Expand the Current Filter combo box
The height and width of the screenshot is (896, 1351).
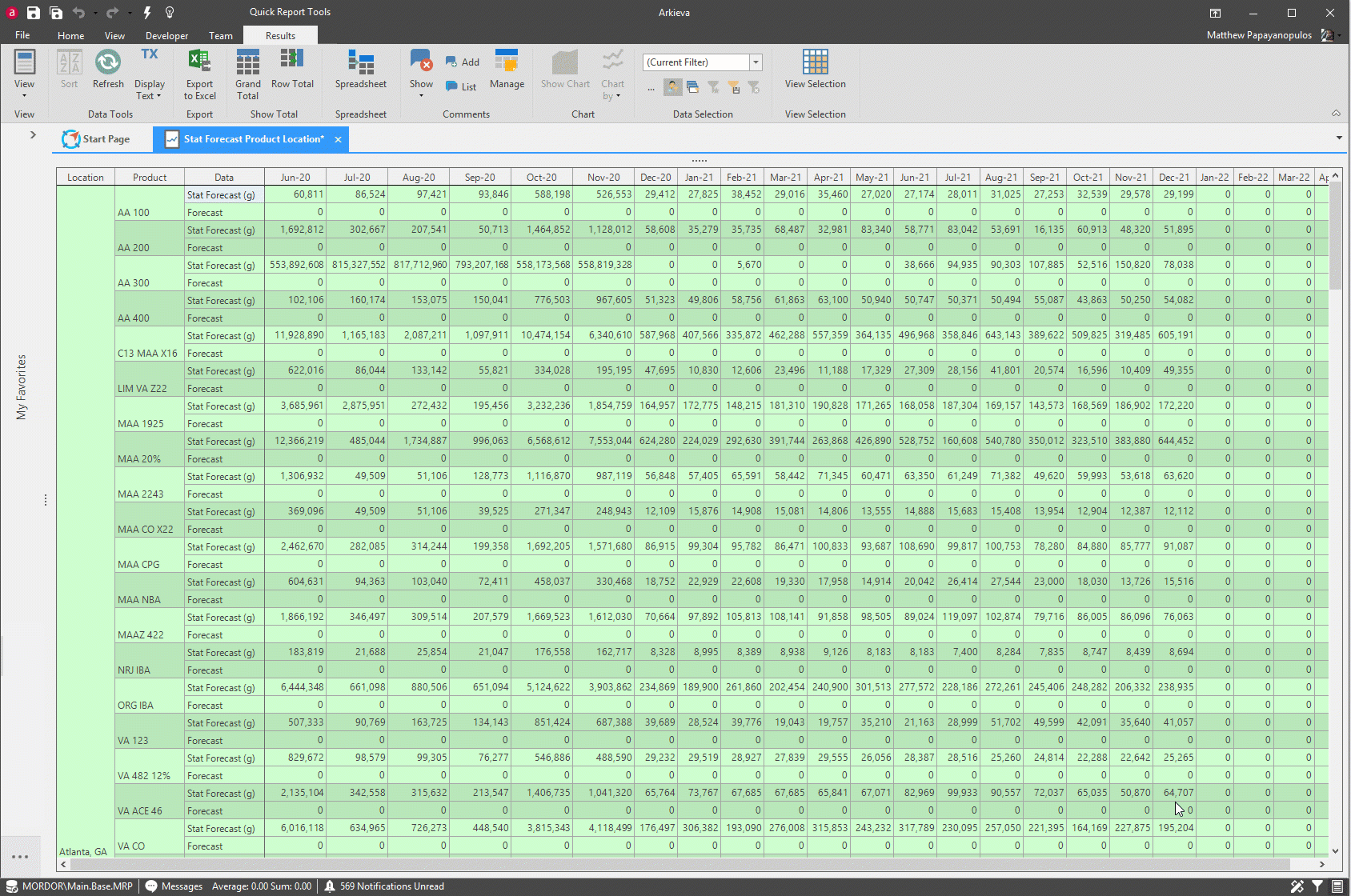(756, 62)
